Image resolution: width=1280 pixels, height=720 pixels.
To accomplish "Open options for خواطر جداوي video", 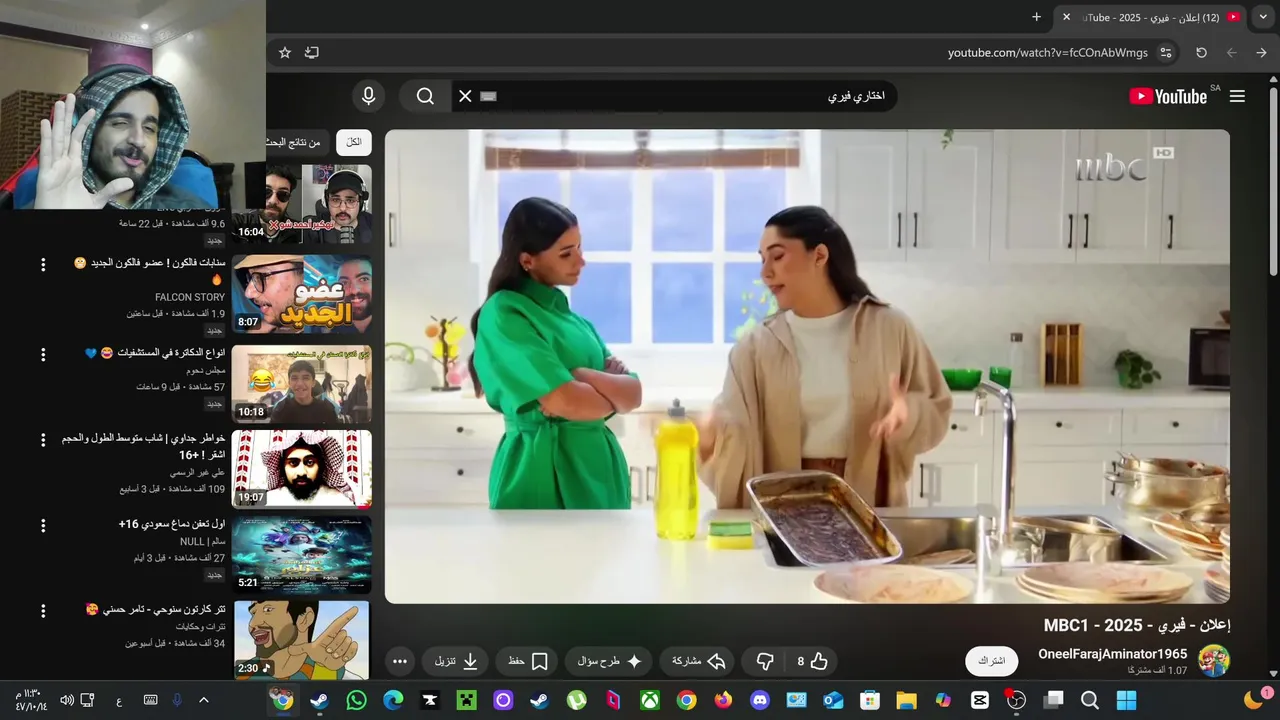I will point(43,440).
